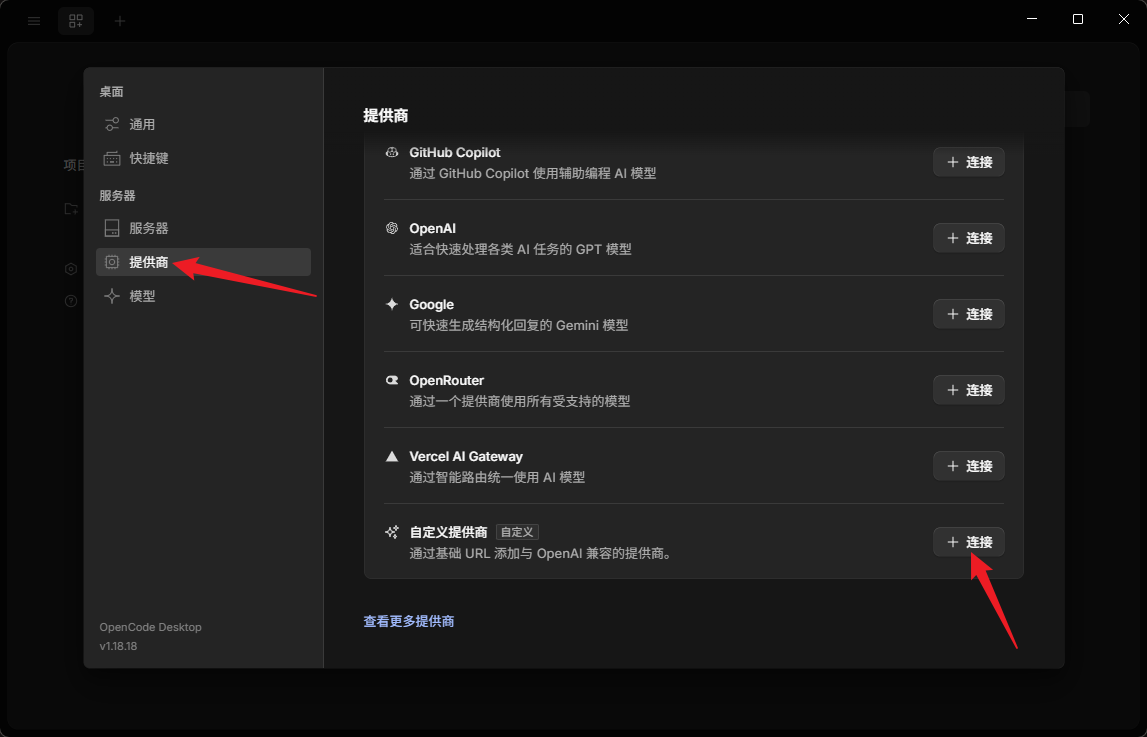Click the 自定义提供商 title text
Screen dimensions: 1147x737
448,532
